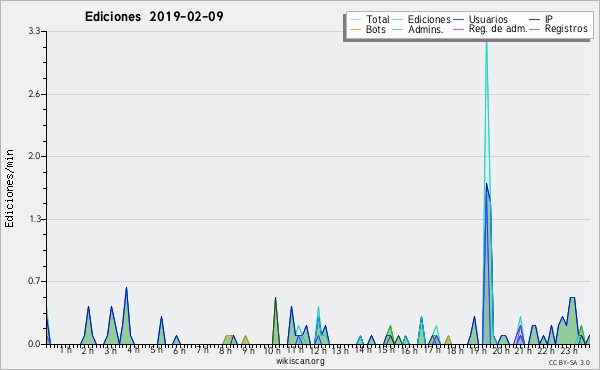
Task: Click the '5 h' x-axis label
Action: (156, 350)
